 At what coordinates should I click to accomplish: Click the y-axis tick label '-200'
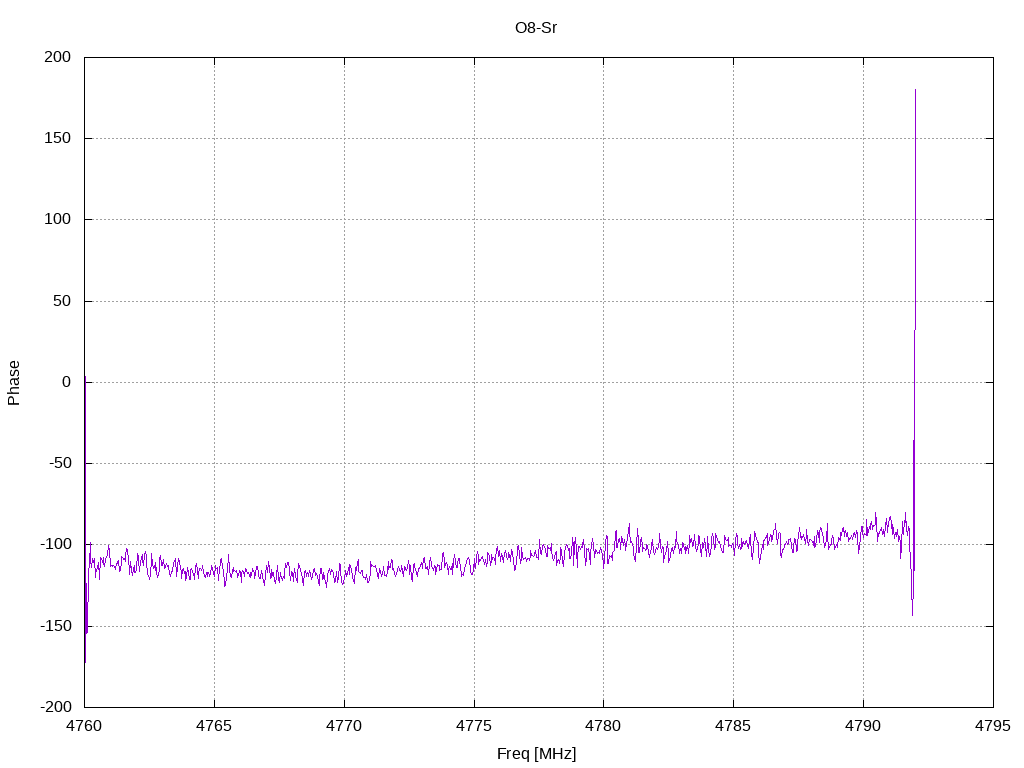[56, 707]
